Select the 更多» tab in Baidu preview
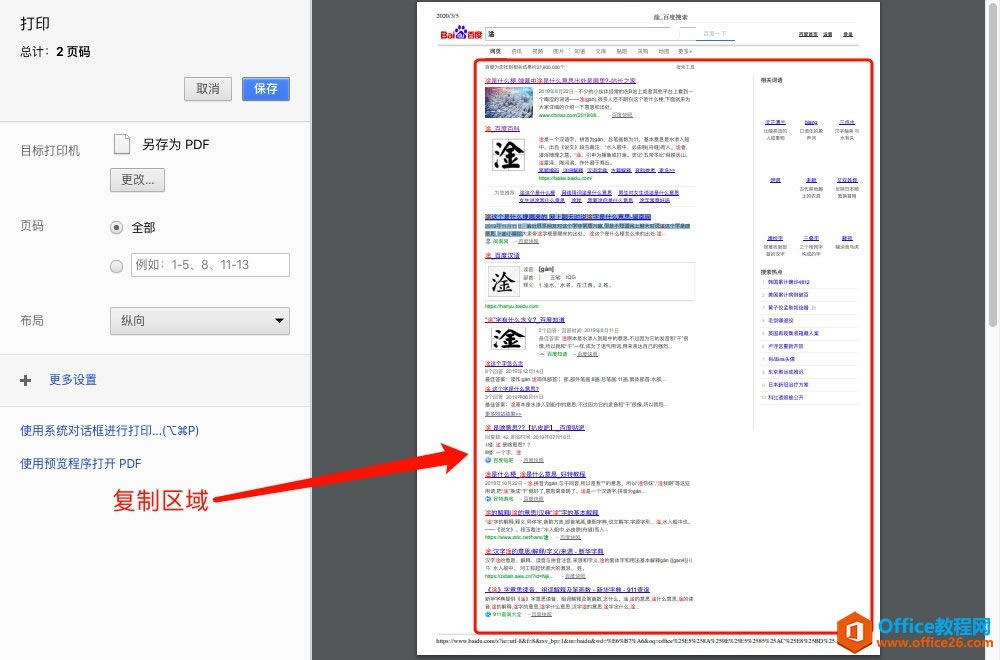This screenshot has height=660, width=1000. 684,50
